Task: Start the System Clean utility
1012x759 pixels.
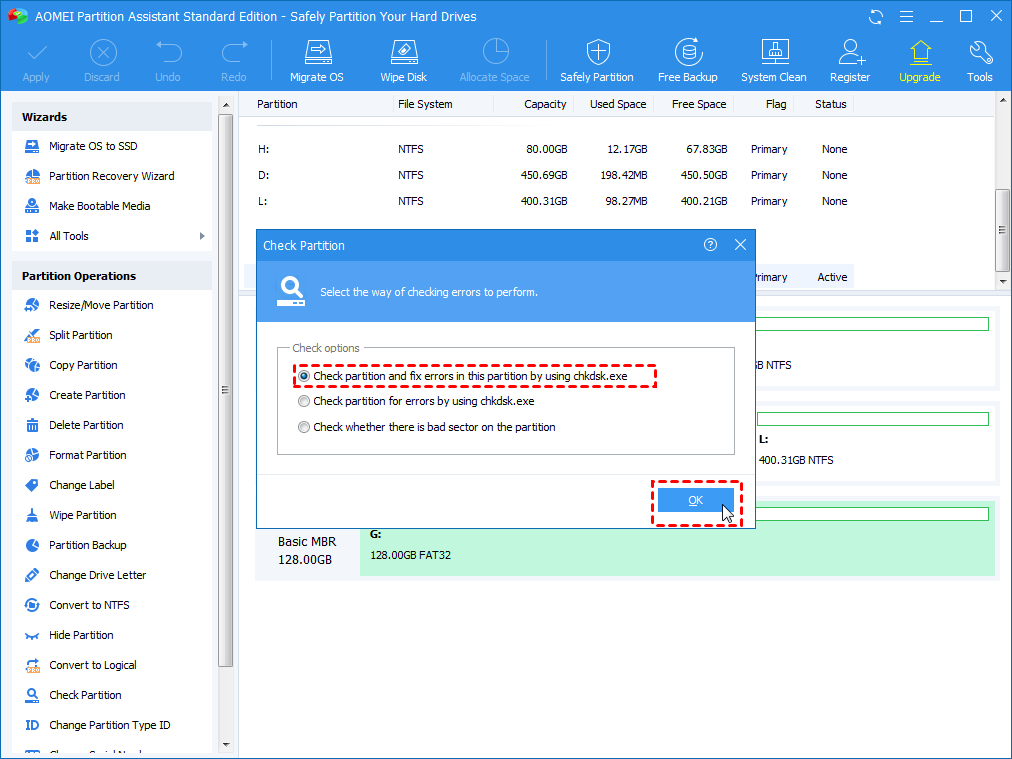Action: 773,61
